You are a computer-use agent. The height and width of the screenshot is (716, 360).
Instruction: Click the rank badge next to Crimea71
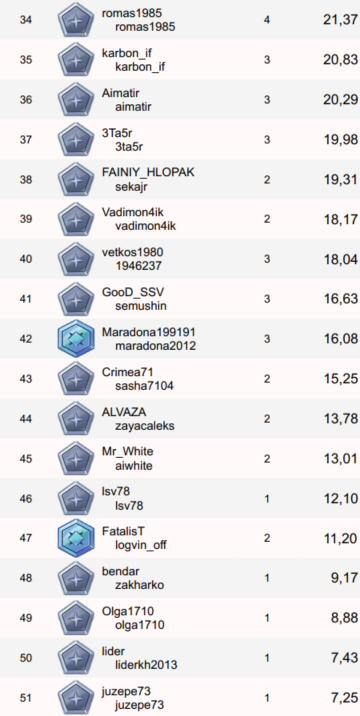click(76, 379)
